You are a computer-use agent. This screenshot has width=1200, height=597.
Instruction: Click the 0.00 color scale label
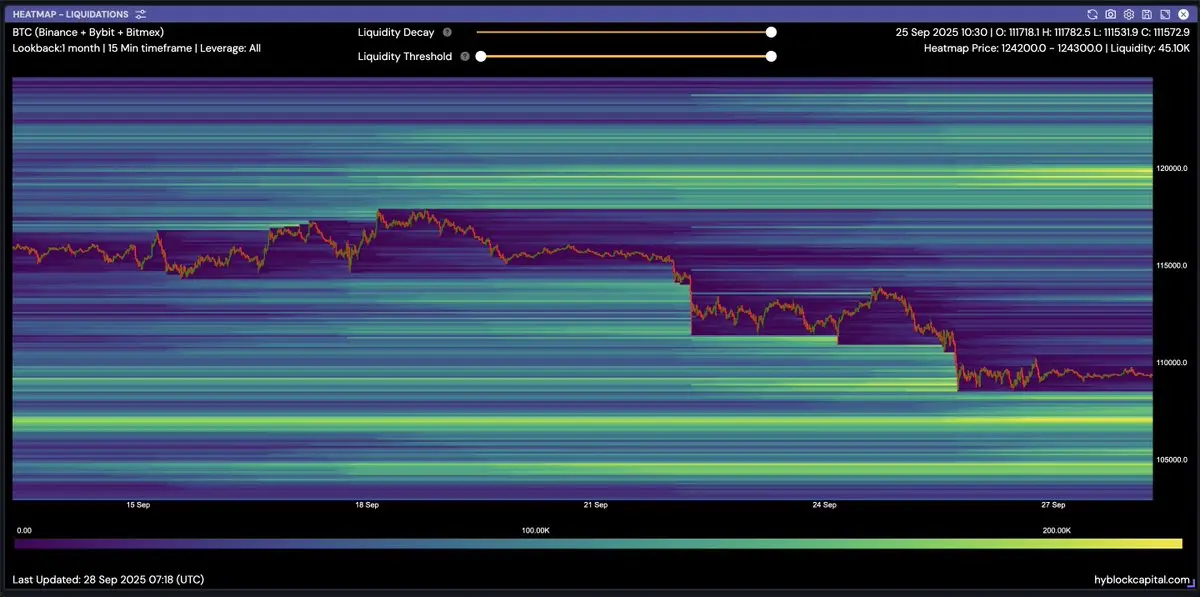click(24, 530)
